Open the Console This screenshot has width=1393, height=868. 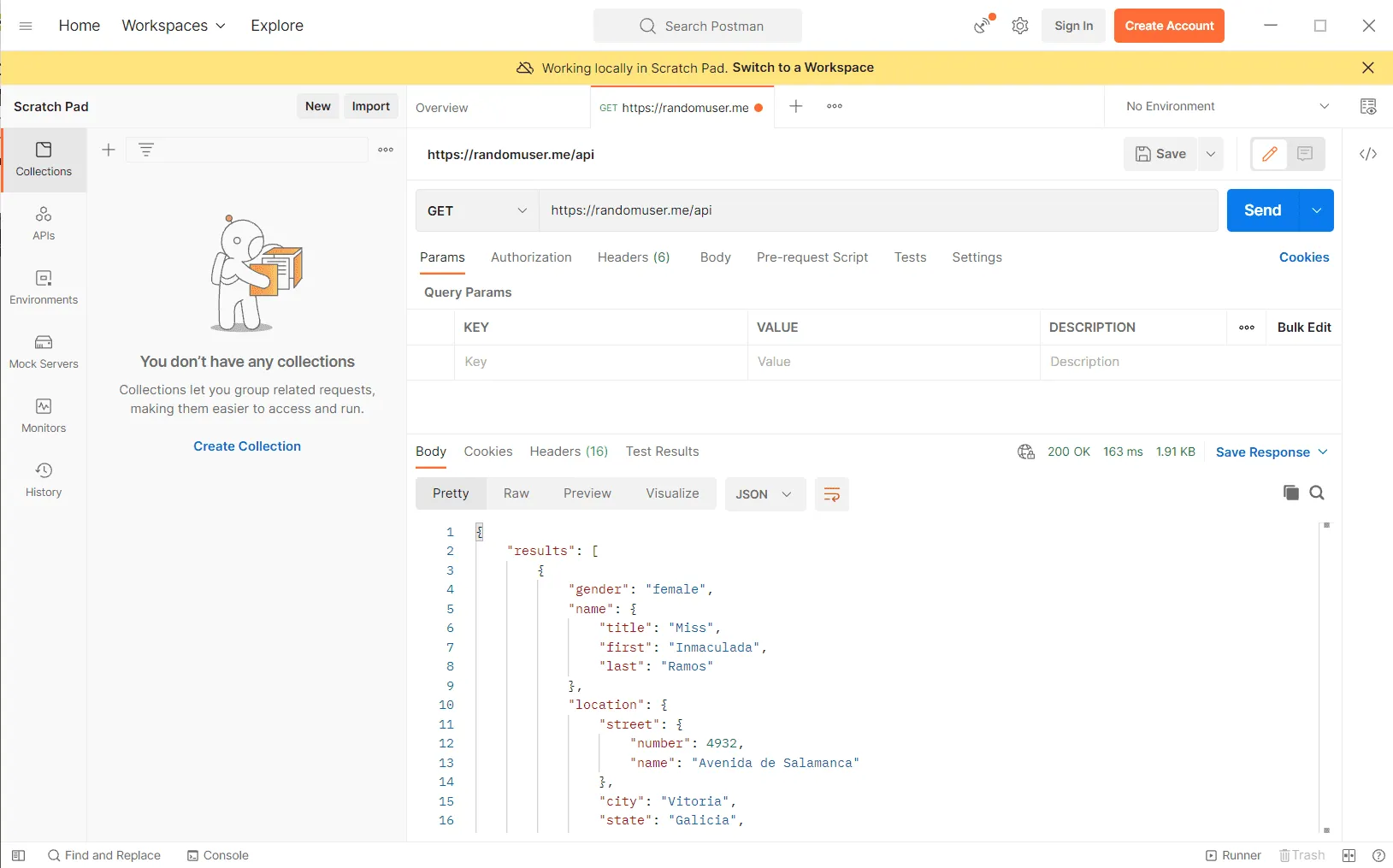pyautogui.click(x=218, y=855)
